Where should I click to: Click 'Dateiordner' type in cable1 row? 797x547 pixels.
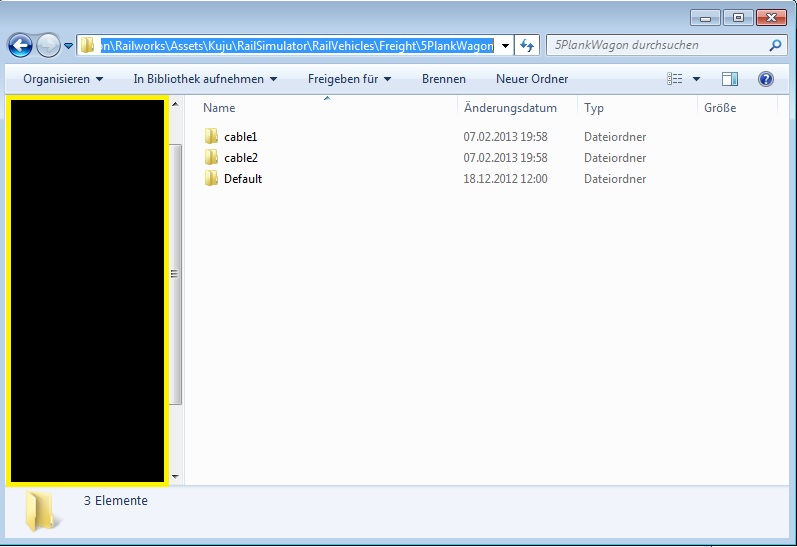(x=615, y=137)
